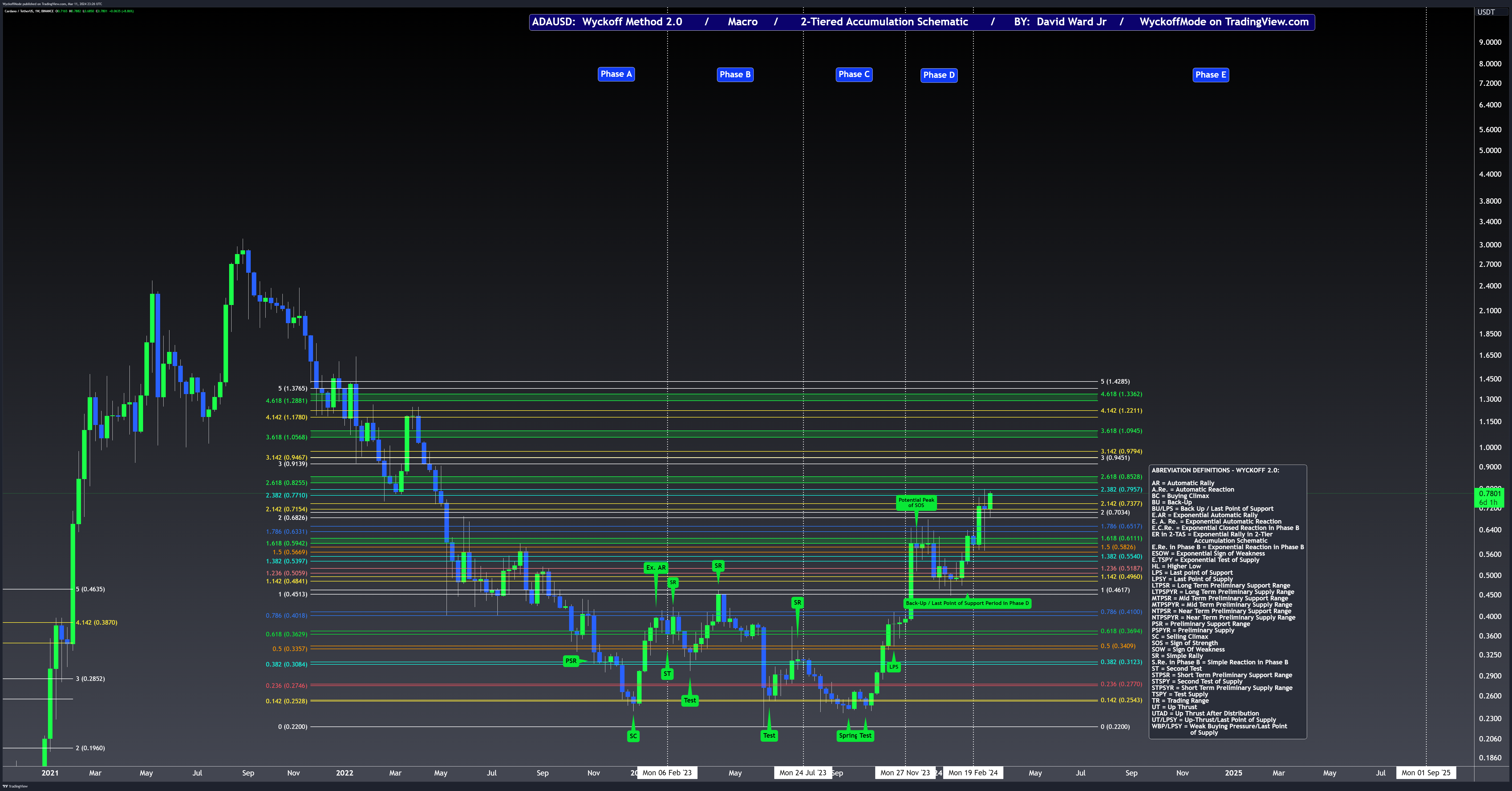The height and width of the screenshot is (791, 1512).
Task: Click the 0.382 (0.3084) Fibonacci label
Action: (286, 665)
